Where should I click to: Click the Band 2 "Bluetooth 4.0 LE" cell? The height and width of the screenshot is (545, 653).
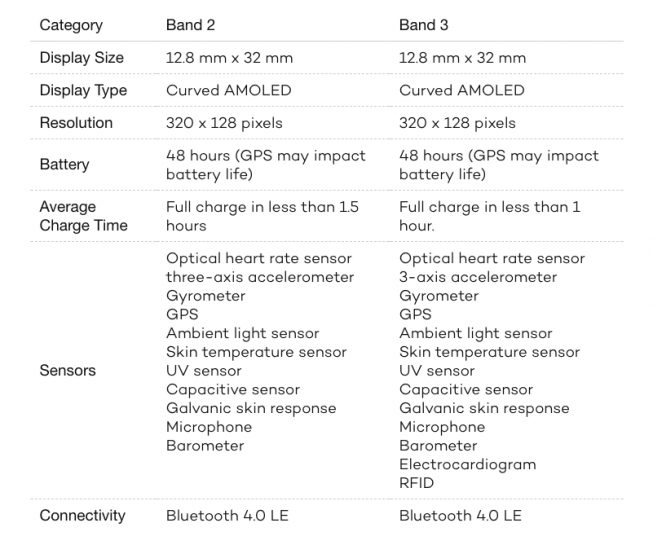pos(227,516)
